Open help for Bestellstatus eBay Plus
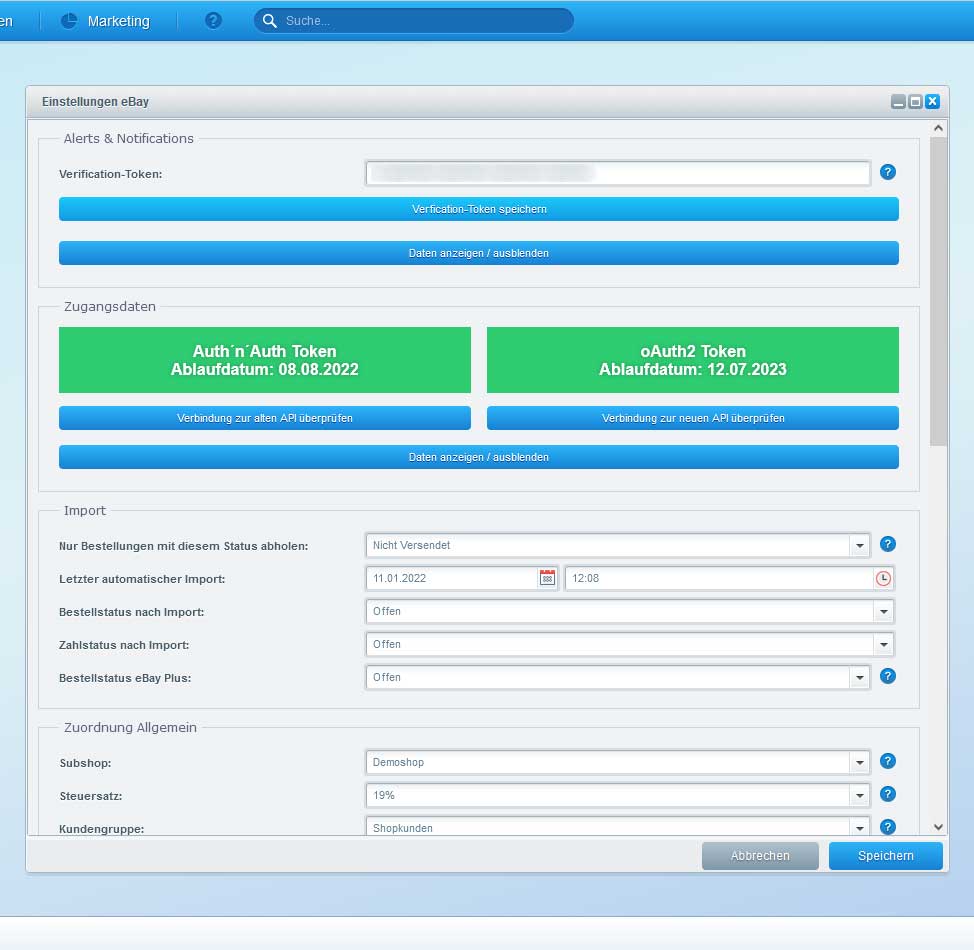Image resolution: width=974 pixels, height=950 pixels. point(888,676)
